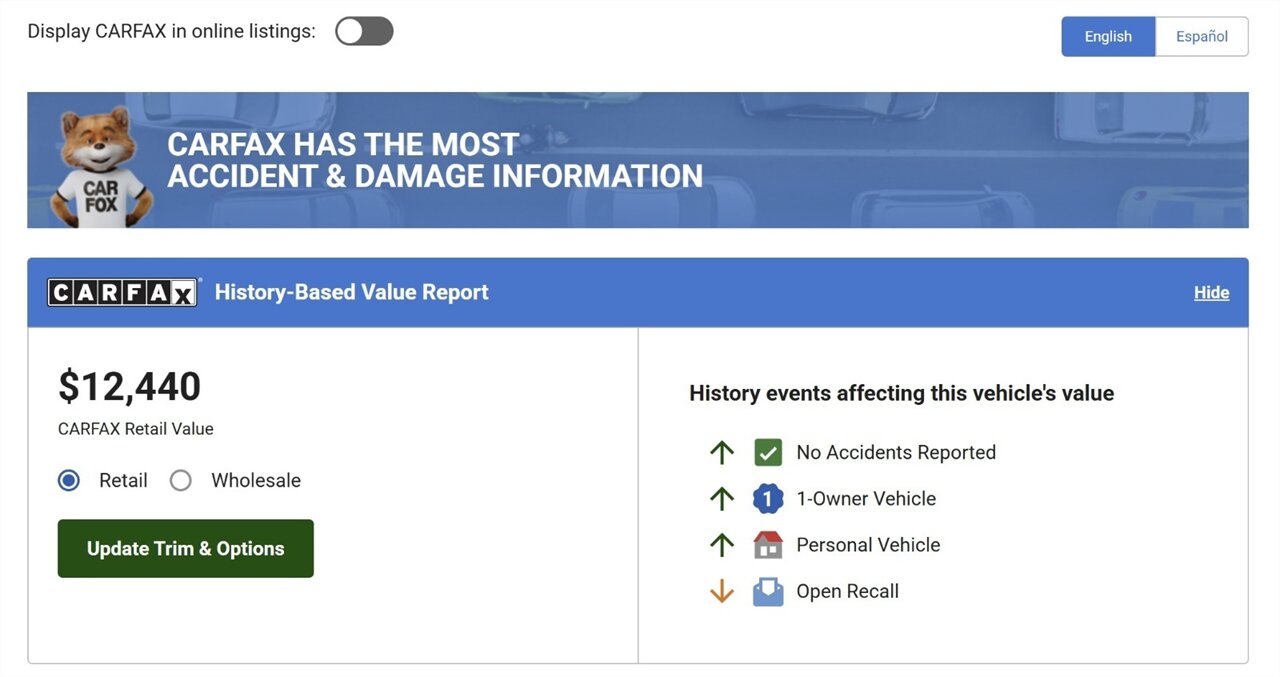Click the 'Personal Vehicle' text
This screenshot has height=677, width=1280.
(x=868, y=545)
